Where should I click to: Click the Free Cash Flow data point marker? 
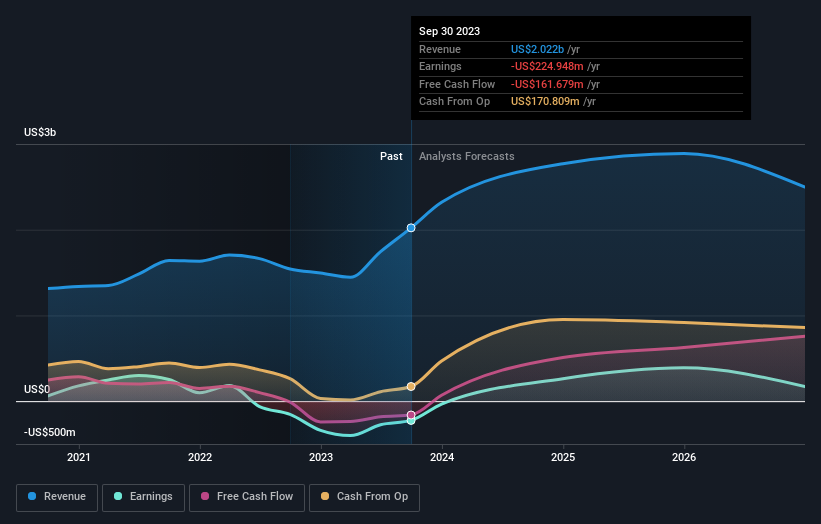coord(411,415)
